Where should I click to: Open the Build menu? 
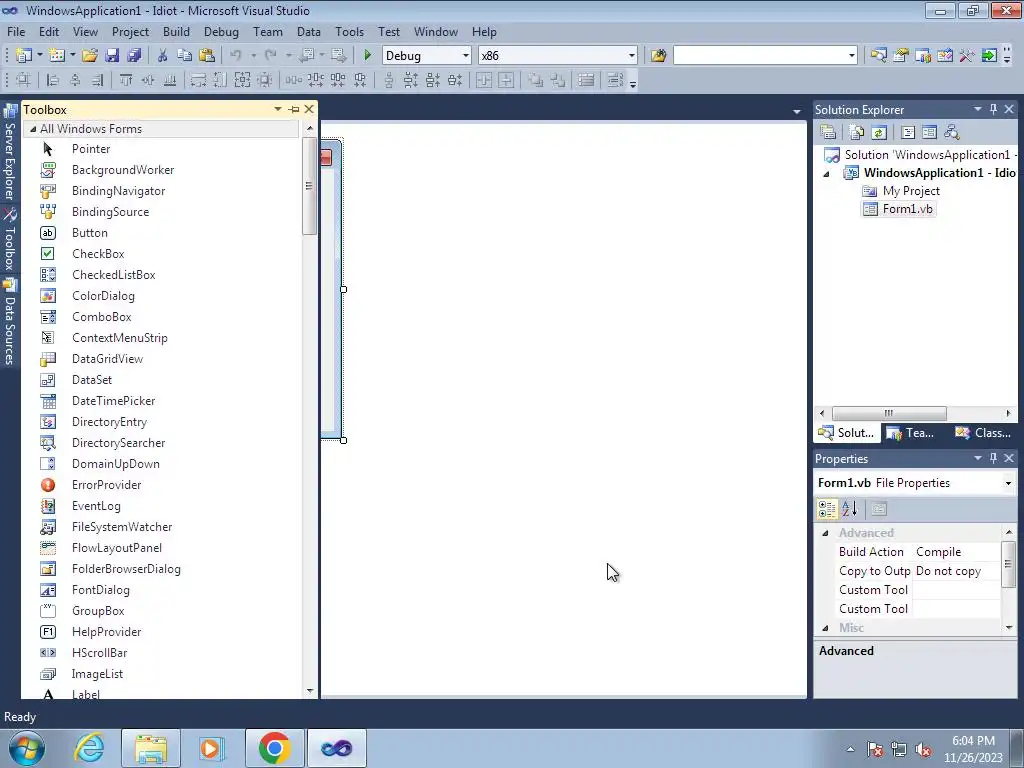pyautogui.click(x=176, y=31)
